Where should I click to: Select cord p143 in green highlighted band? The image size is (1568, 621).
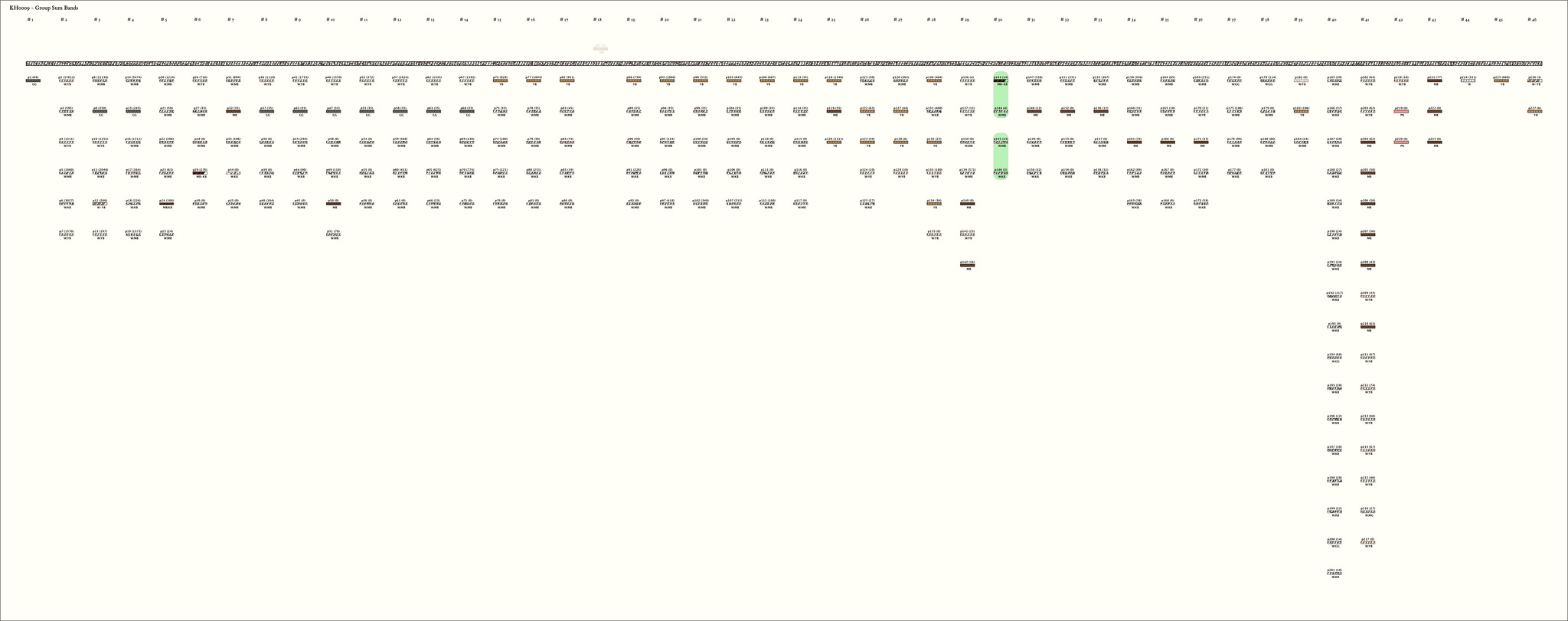coord(1001,80)
